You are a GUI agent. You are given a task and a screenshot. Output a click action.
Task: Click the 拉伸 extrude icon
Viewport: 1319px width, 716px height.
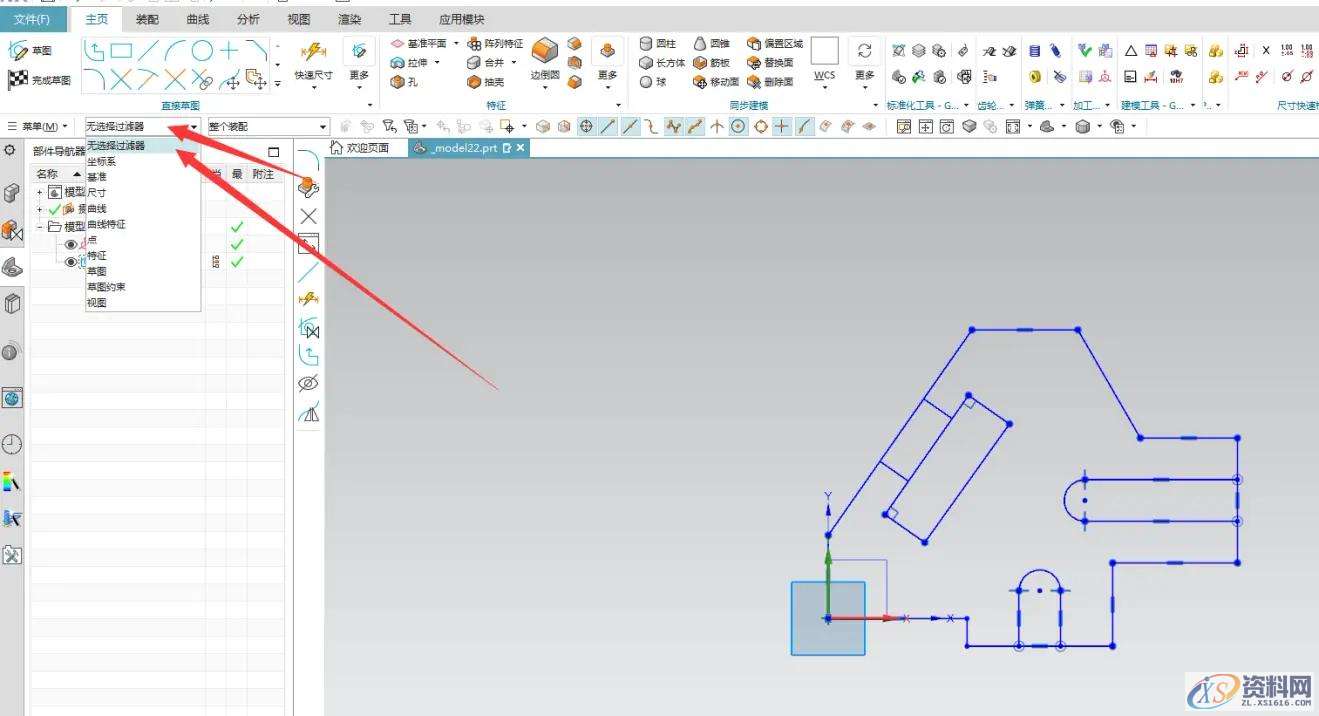point(398,63)
